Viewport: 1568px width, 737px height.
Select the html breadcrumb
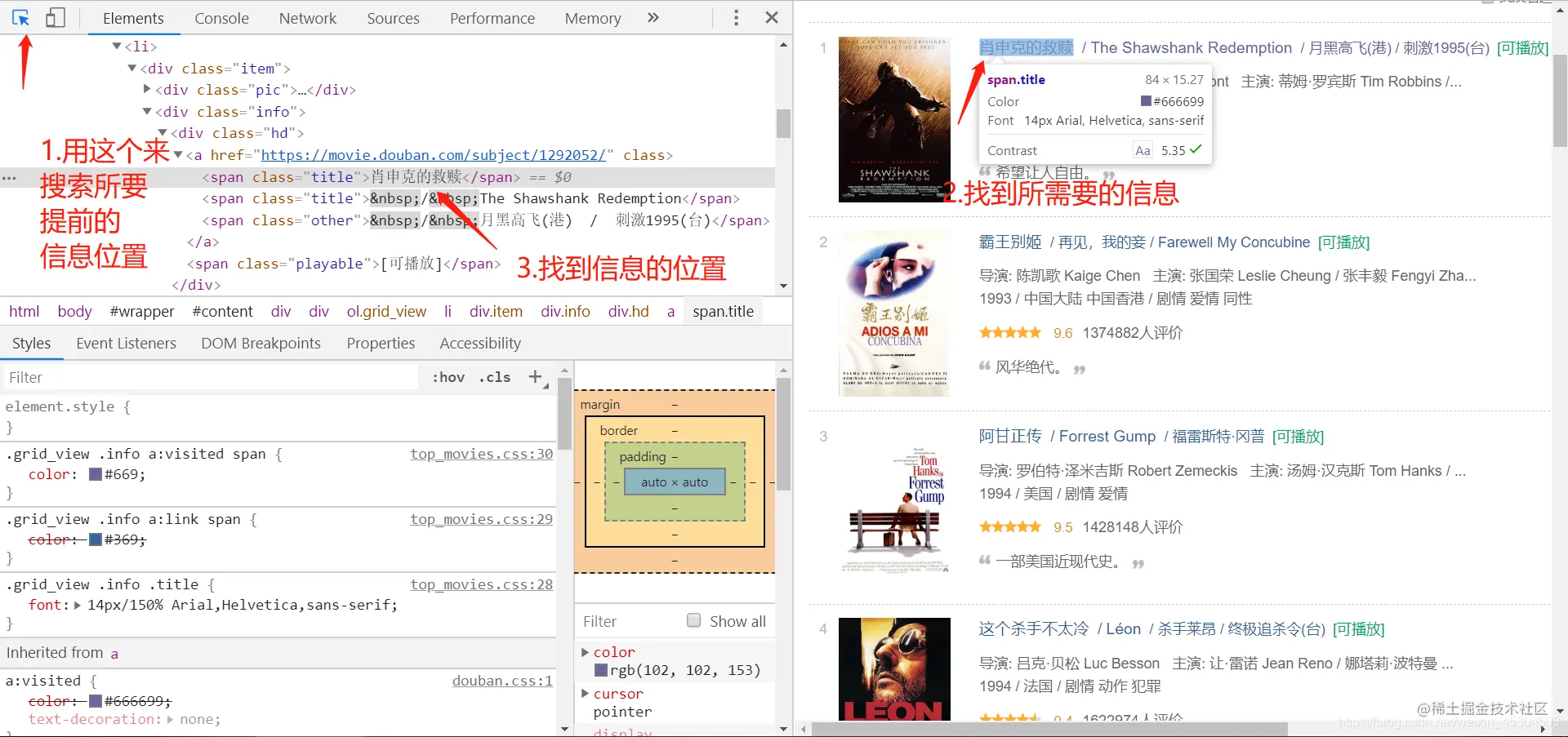pos(24,312)
